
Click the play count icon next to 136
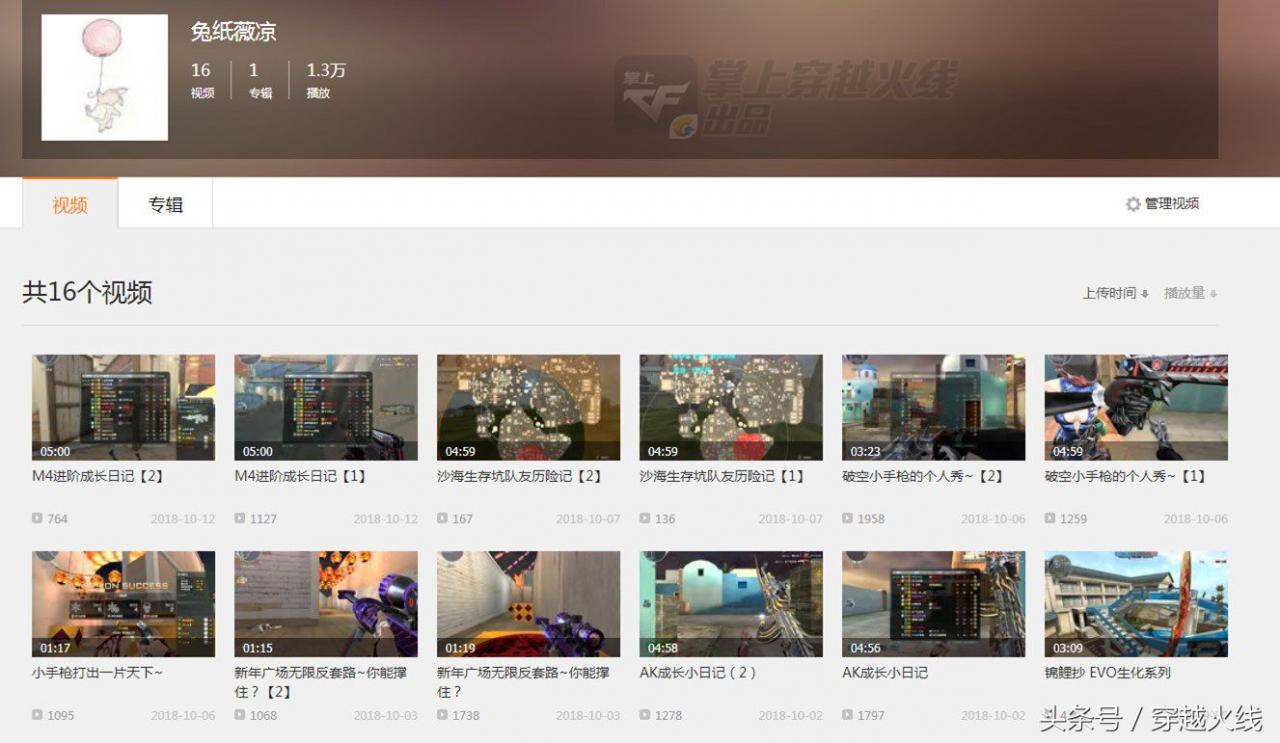click(x=645, y=519)
